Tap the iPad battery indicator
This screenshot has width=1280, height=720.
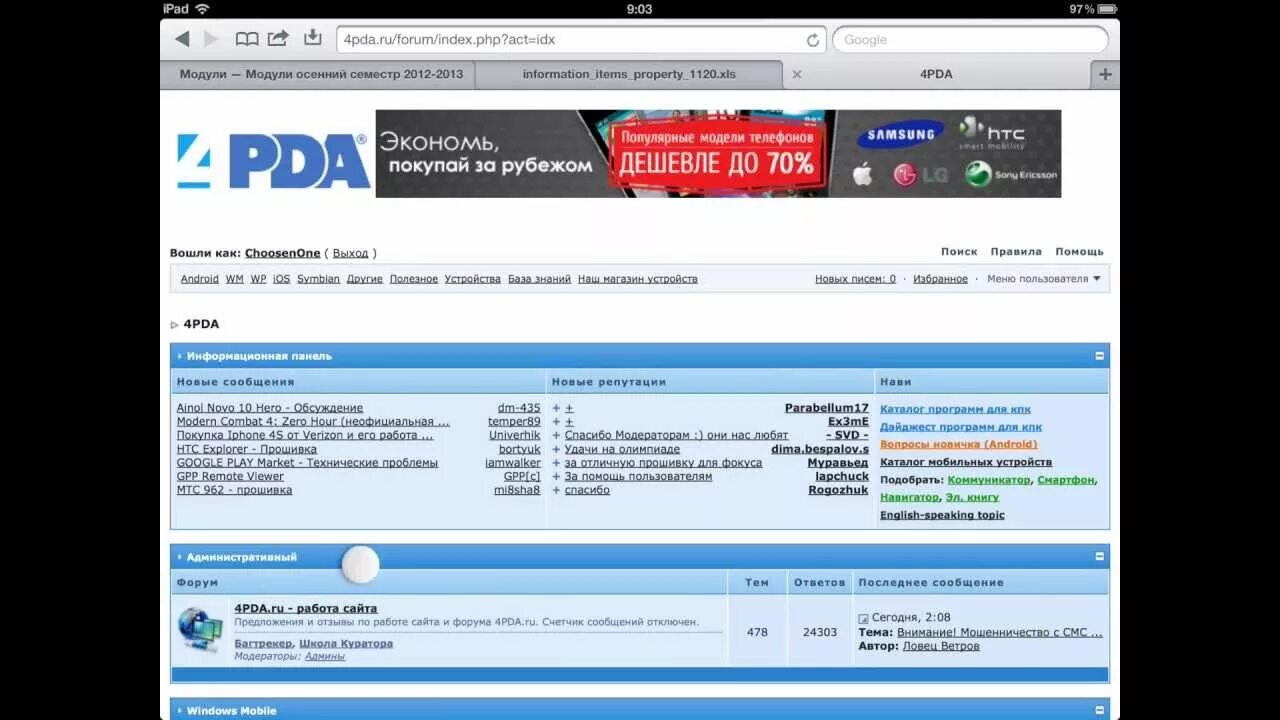pyautogui.click(x=1107, y=9)
